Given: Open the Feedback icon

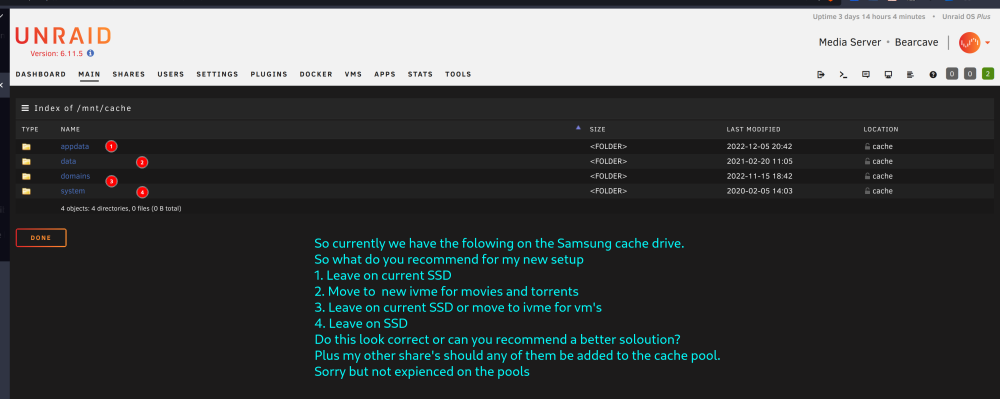Looking at the screenshot, I should (x=865, y=75).
